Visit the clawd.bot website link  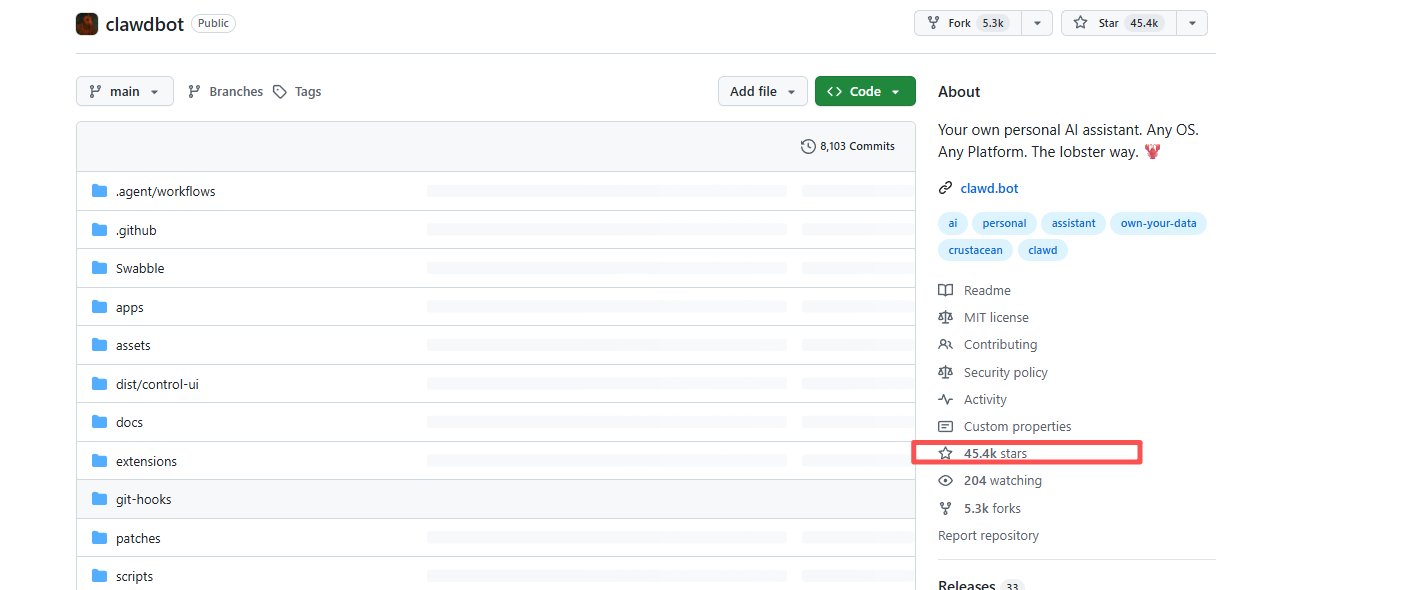[989, 188]
